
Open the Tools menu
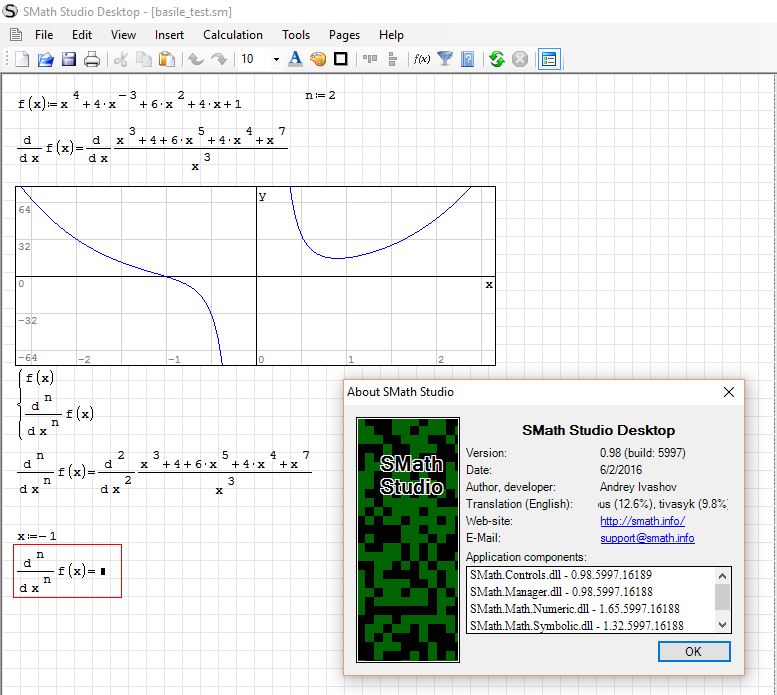[296, 34]
